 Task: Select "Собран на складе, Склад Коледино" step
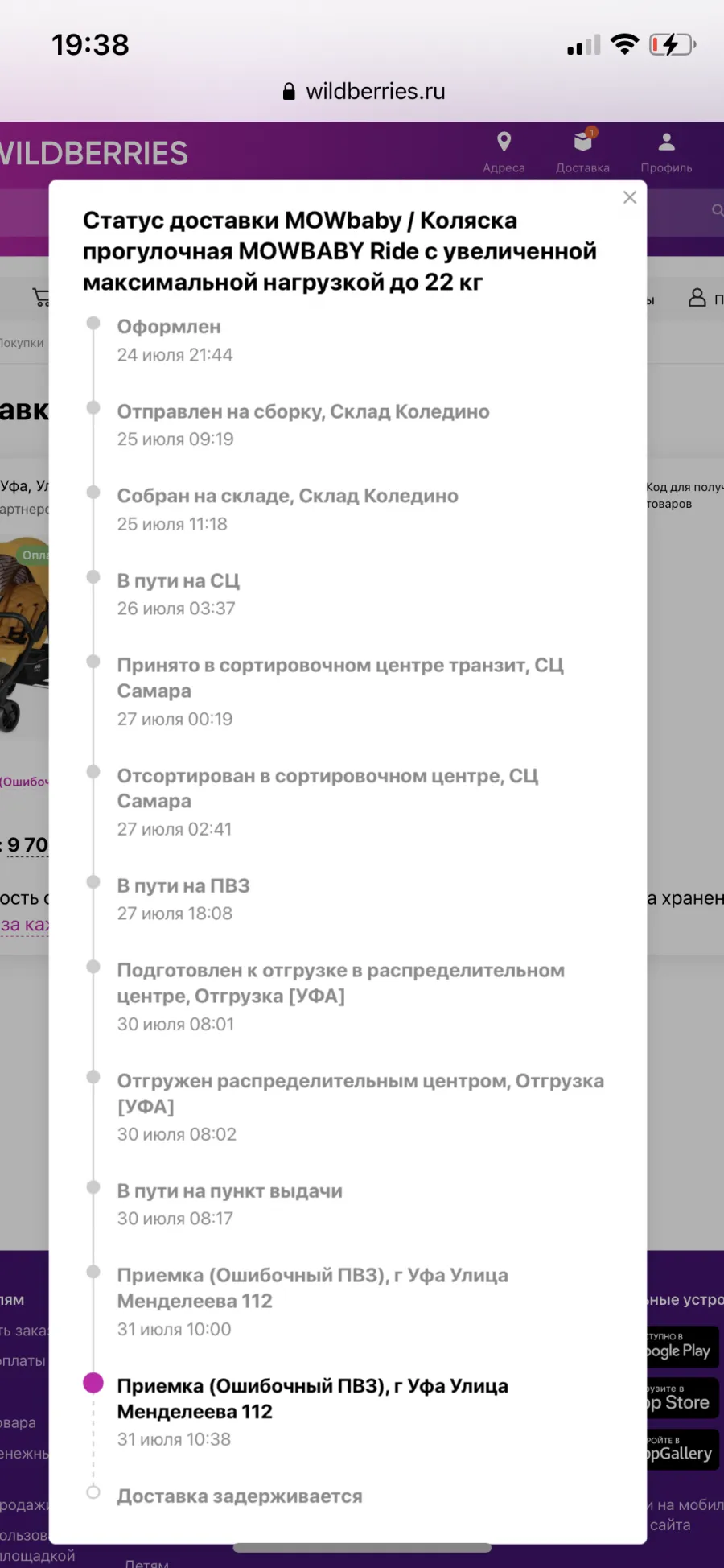[288, 496]
